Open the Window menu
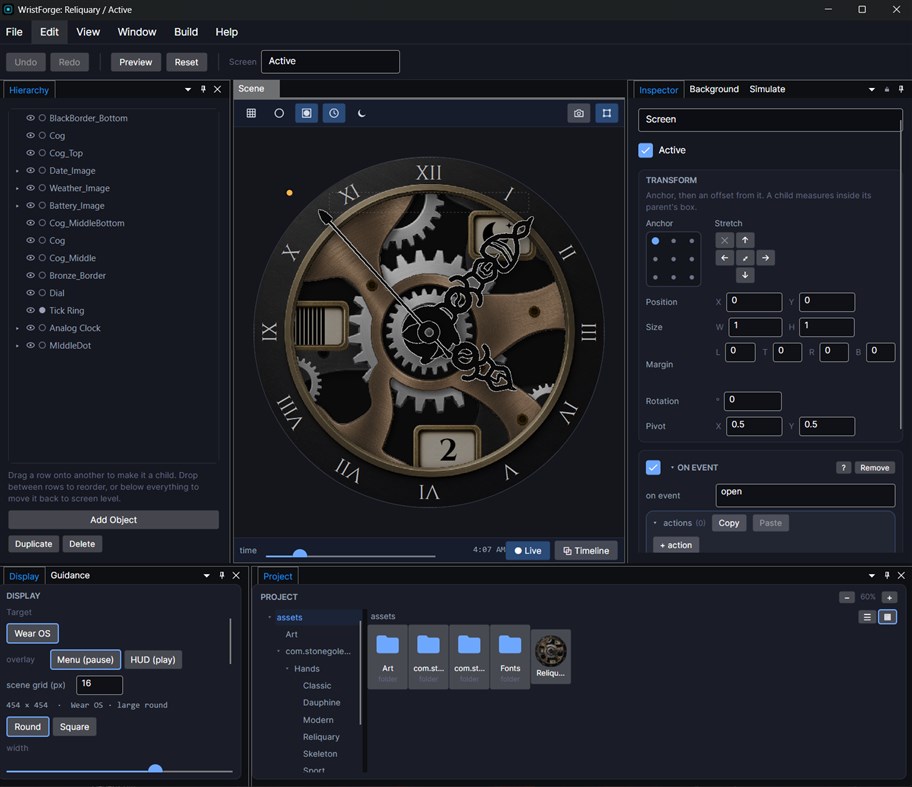Screen dimensions: 912x787 [137, 32]
